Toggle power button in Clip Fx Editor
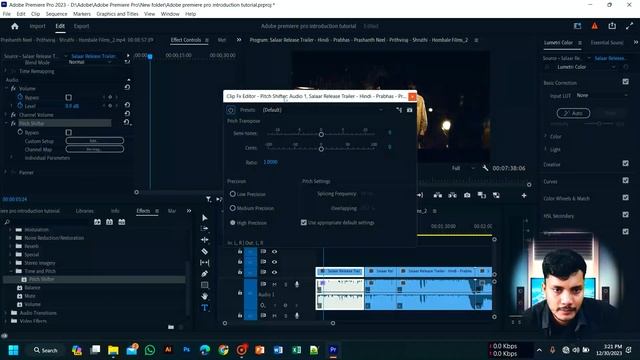Viewport: 640px width, 360px height. tap(231, 110)
